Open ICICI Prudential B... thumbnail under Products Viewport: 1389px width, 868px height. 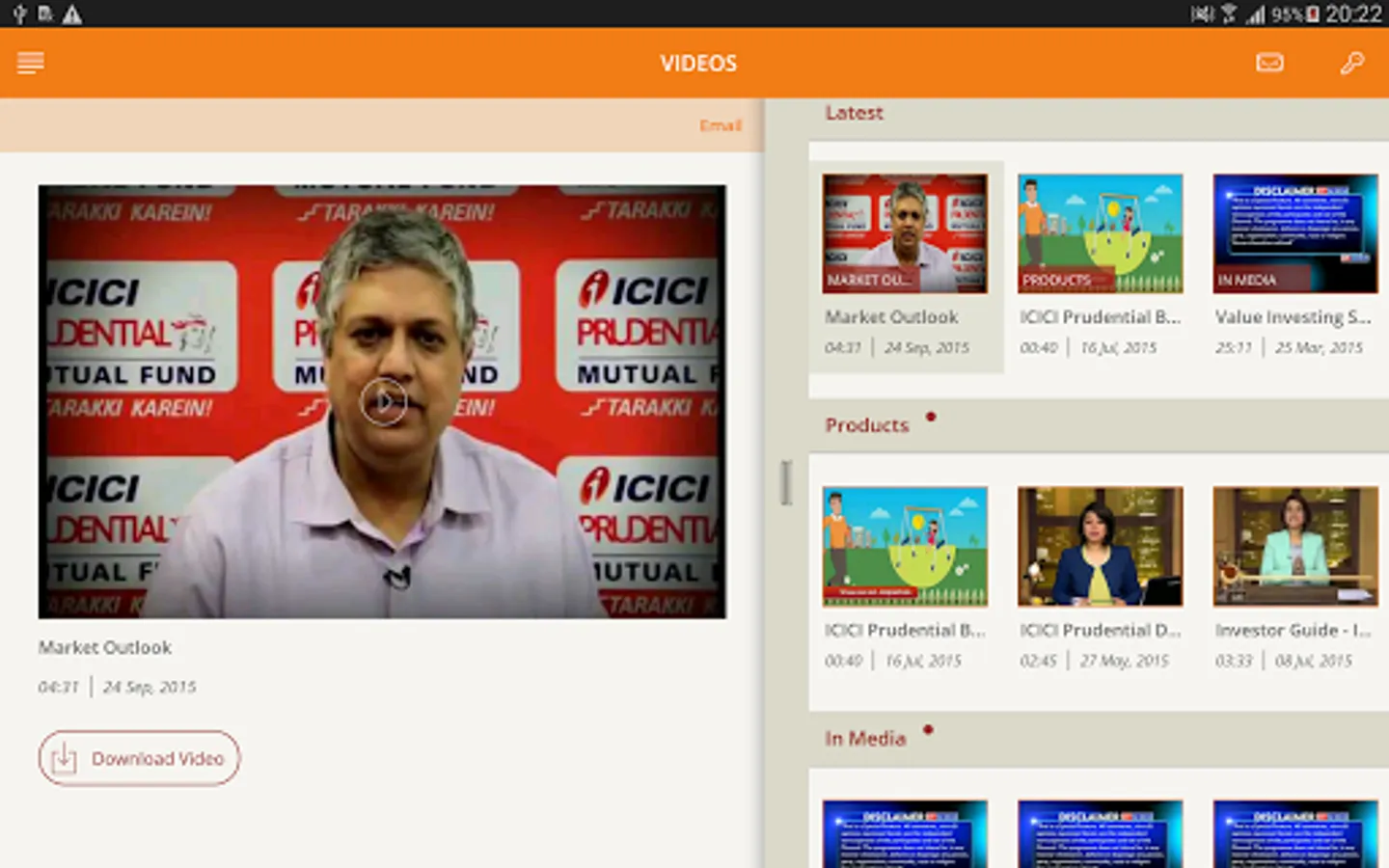[905, 546]
